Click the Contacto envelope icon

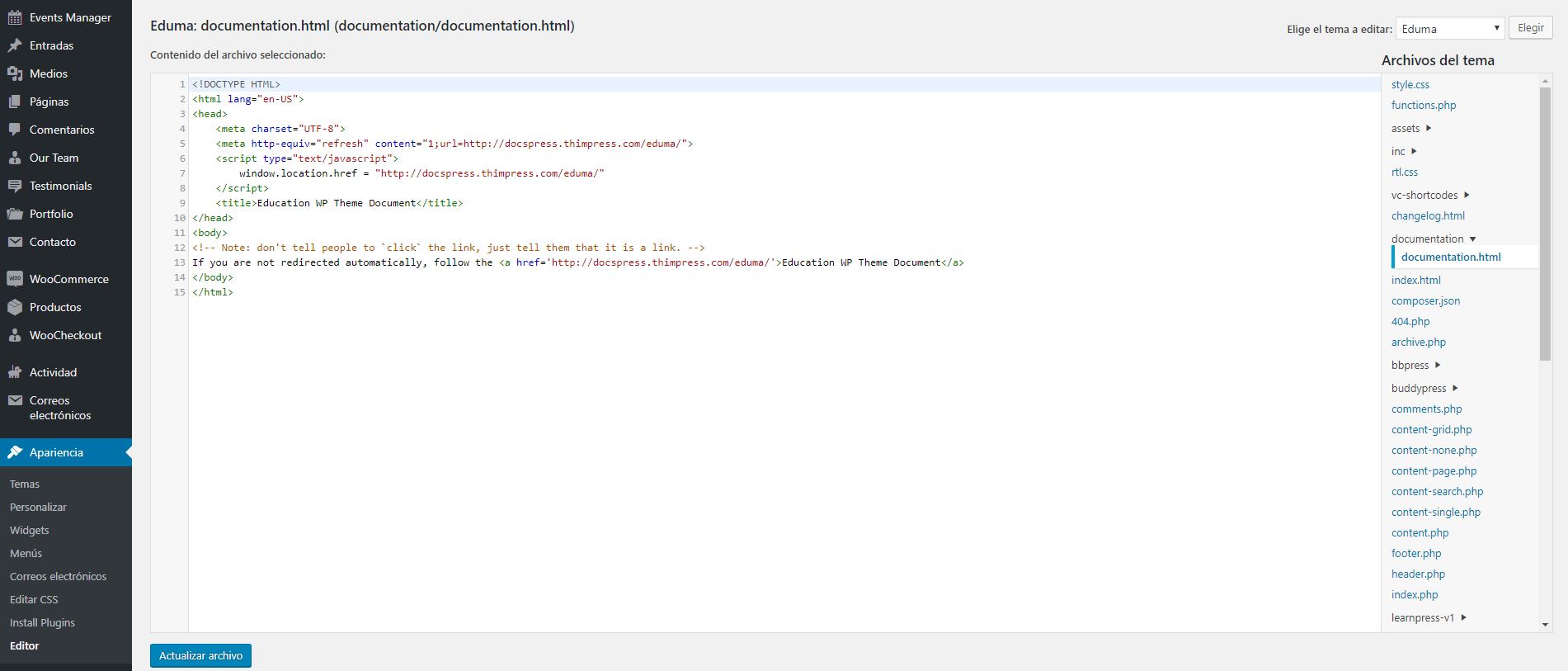pos(15,242)
